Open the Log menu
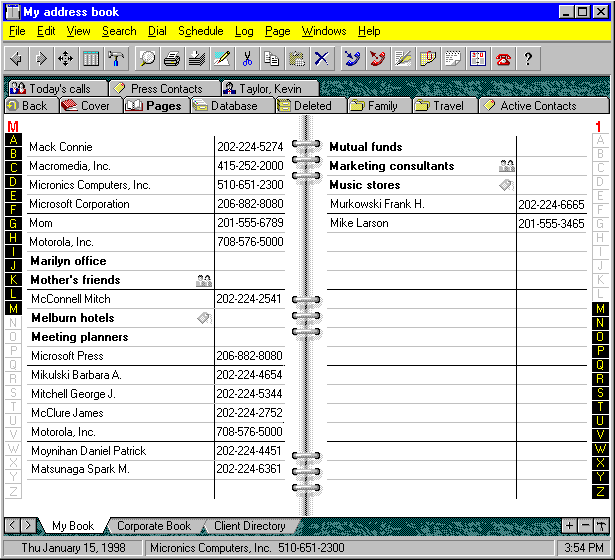 pos(244,31)
